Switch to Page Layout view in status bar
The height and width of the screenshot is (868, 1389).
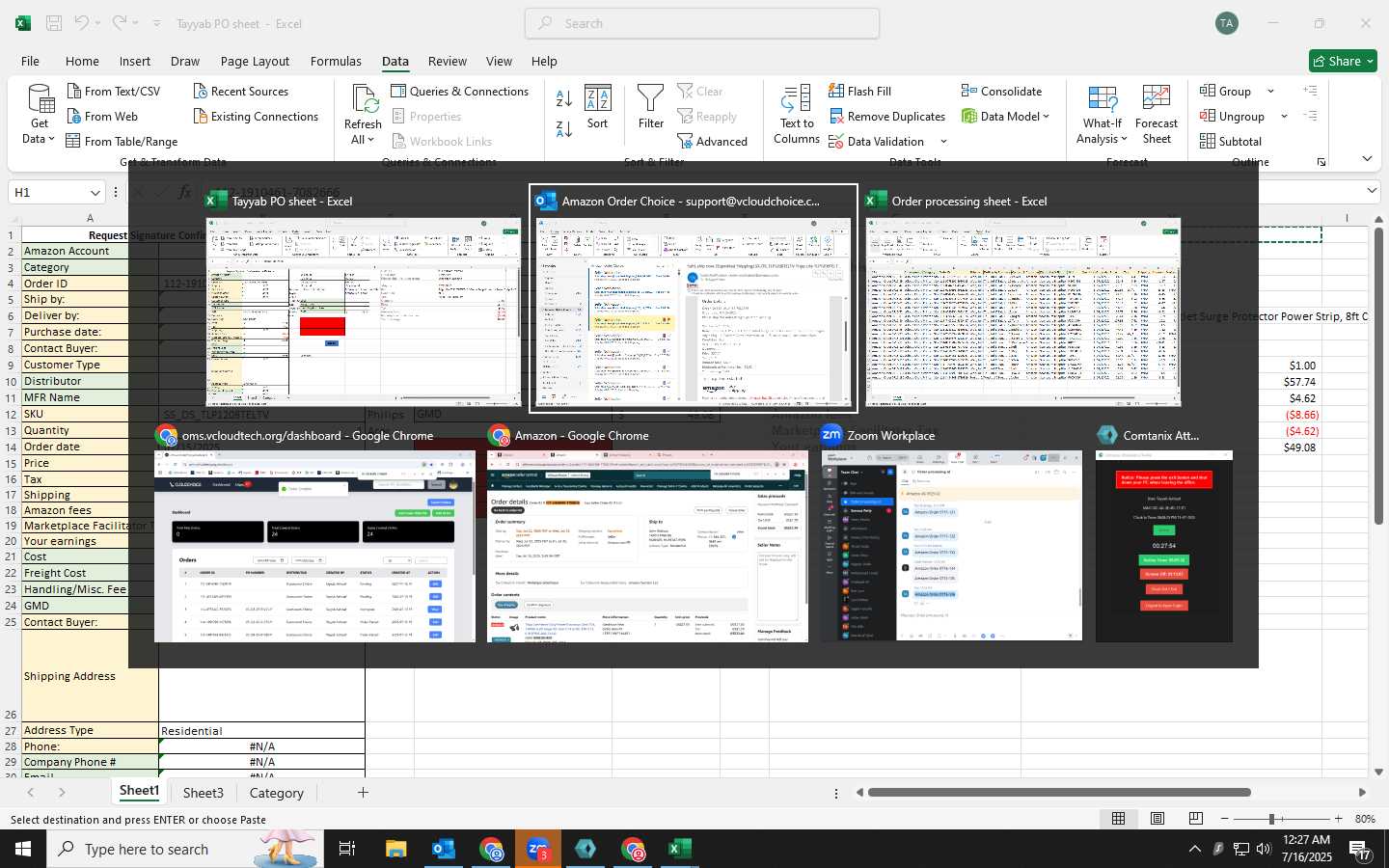pyautogui.click(x=1157, y=819)
